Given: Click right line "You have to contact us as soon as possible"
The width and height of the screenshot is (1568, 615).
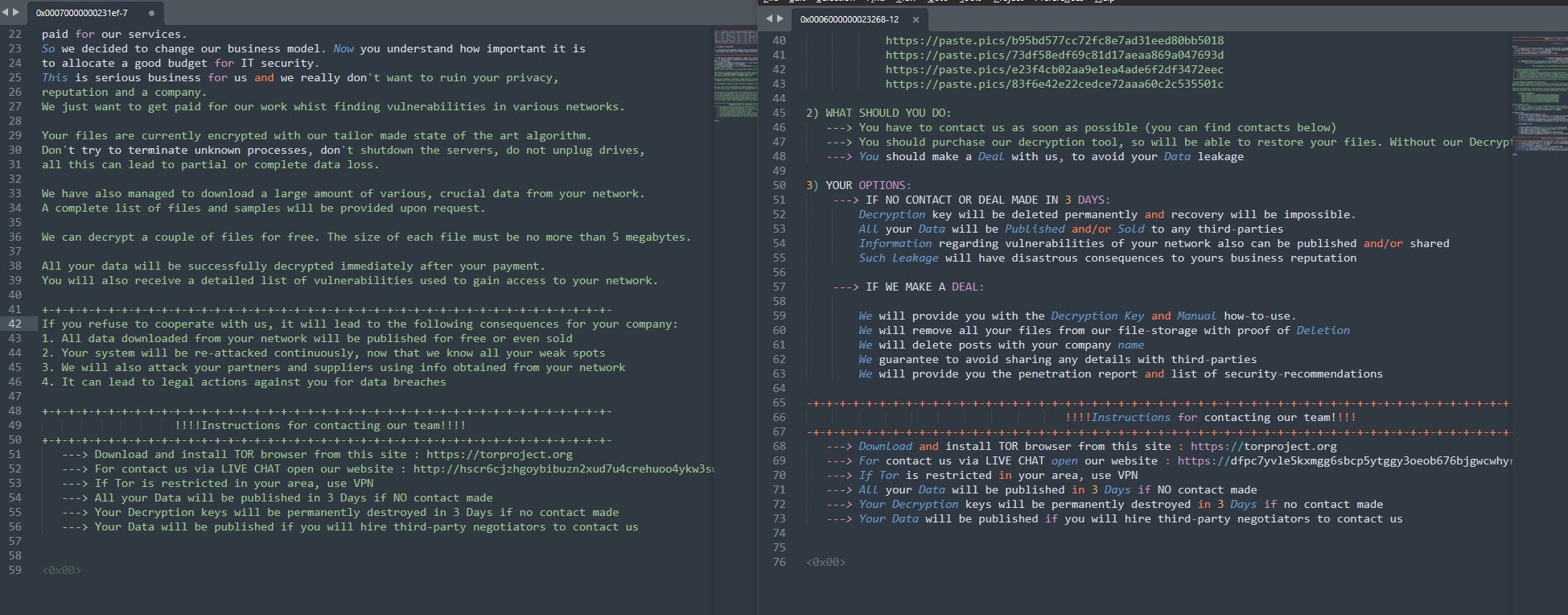Looking at the screenshot, I should [x=1081, y=128].
